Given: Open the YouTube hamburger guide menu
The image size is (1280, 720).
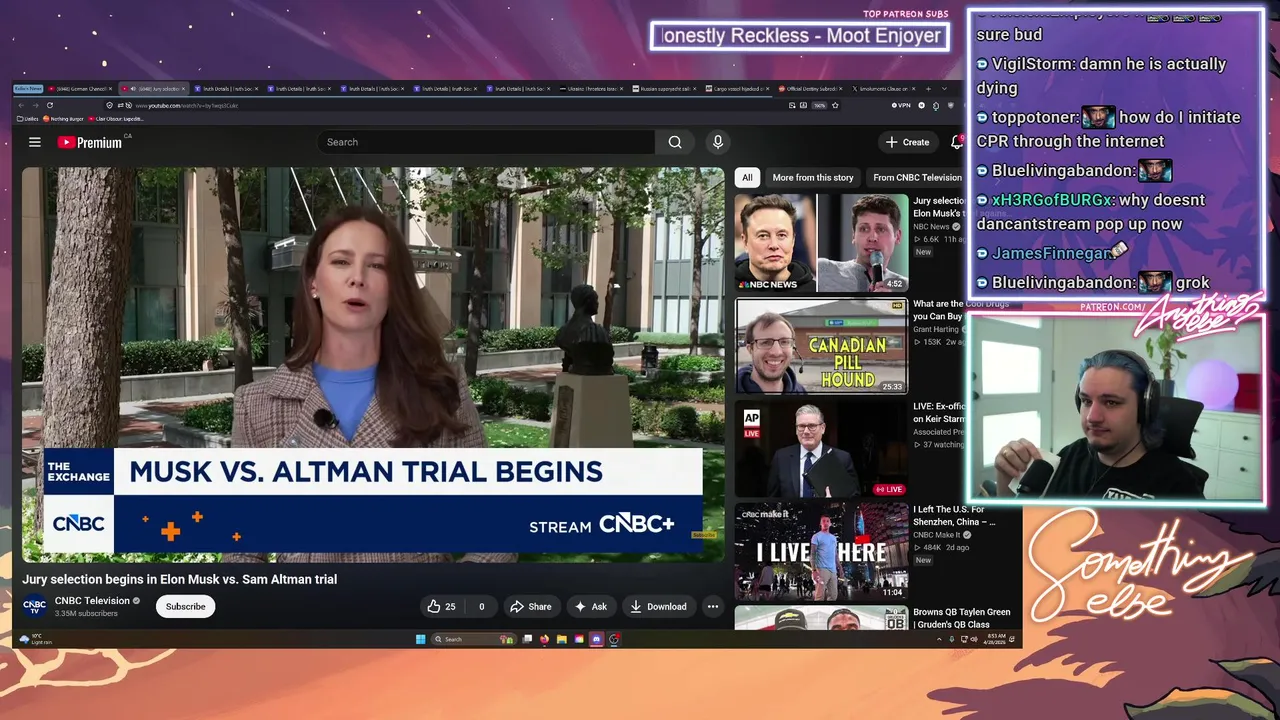Looking at the screenshot, I should point(35,142).
